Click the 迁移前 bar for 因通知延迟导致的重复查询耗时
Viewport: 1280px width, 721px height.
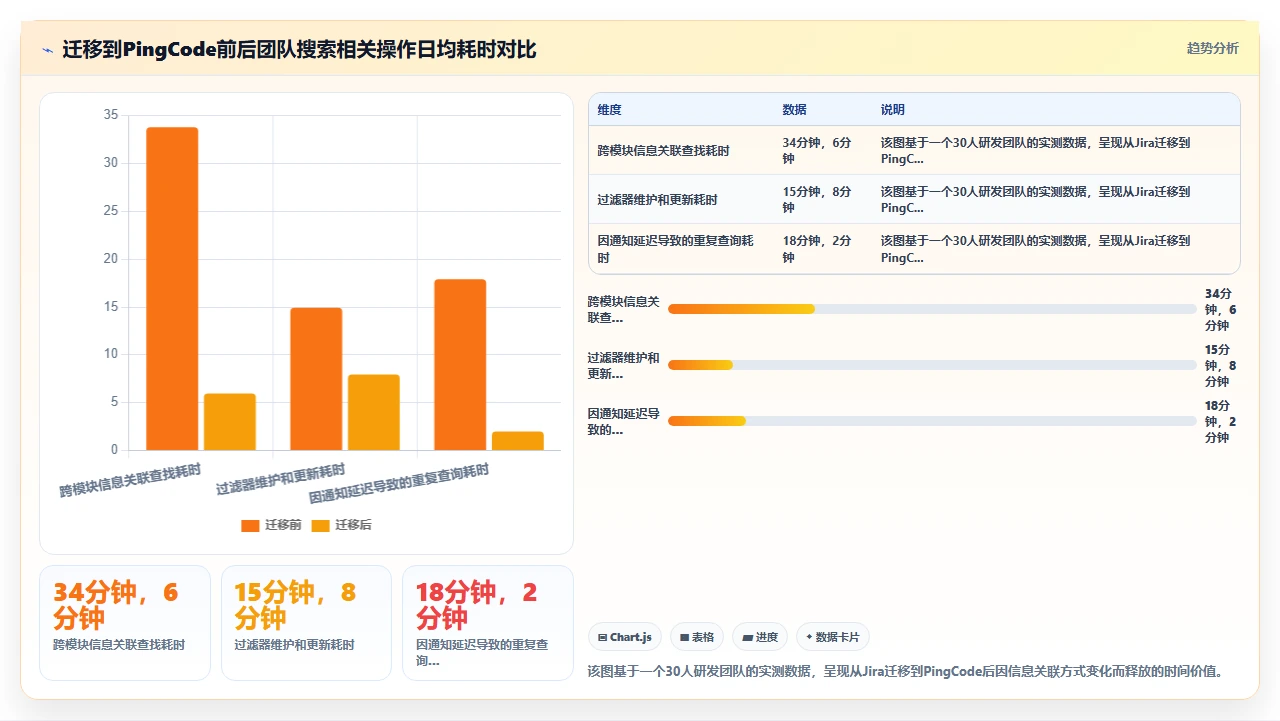tap(460, 365)
